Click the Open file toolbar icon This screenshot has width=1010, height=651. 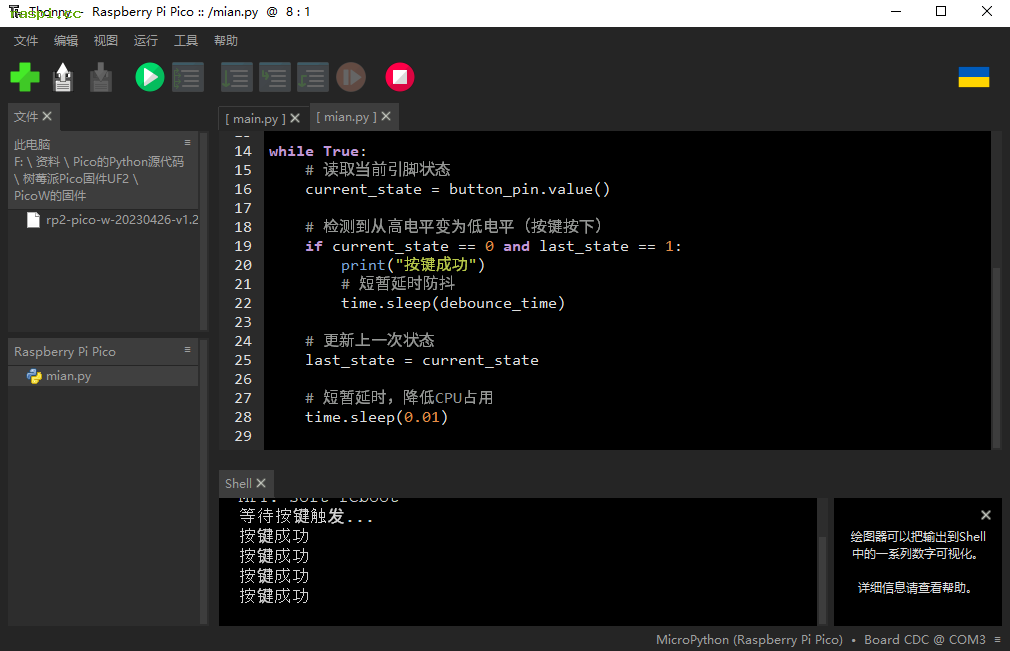click(x=63, y=77)
